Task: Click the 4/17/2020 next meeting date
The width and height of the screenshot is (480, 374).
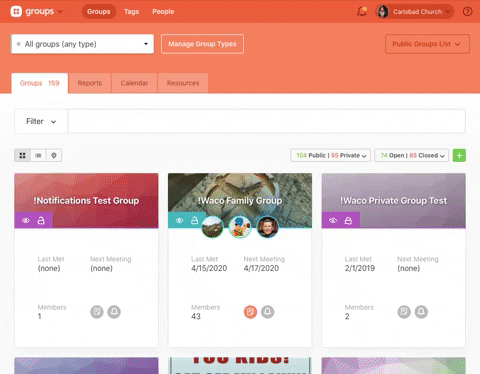Action: (261, 268)
